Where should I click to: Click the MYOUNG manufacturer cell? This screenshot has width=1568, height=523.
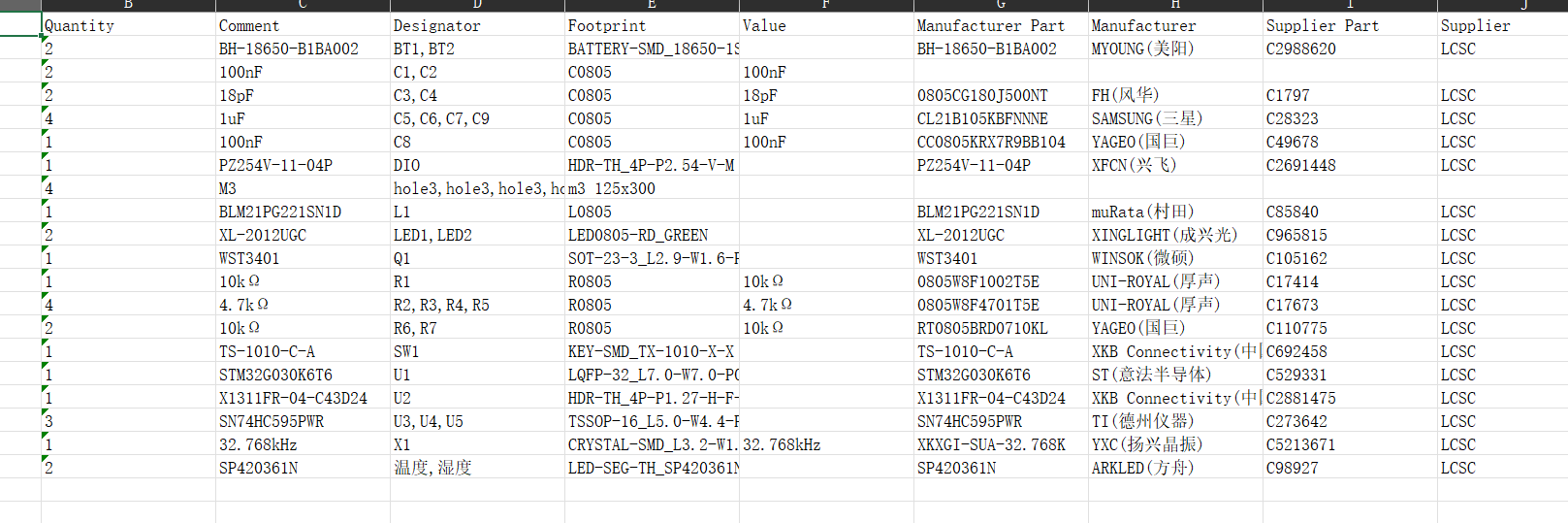1175,49
